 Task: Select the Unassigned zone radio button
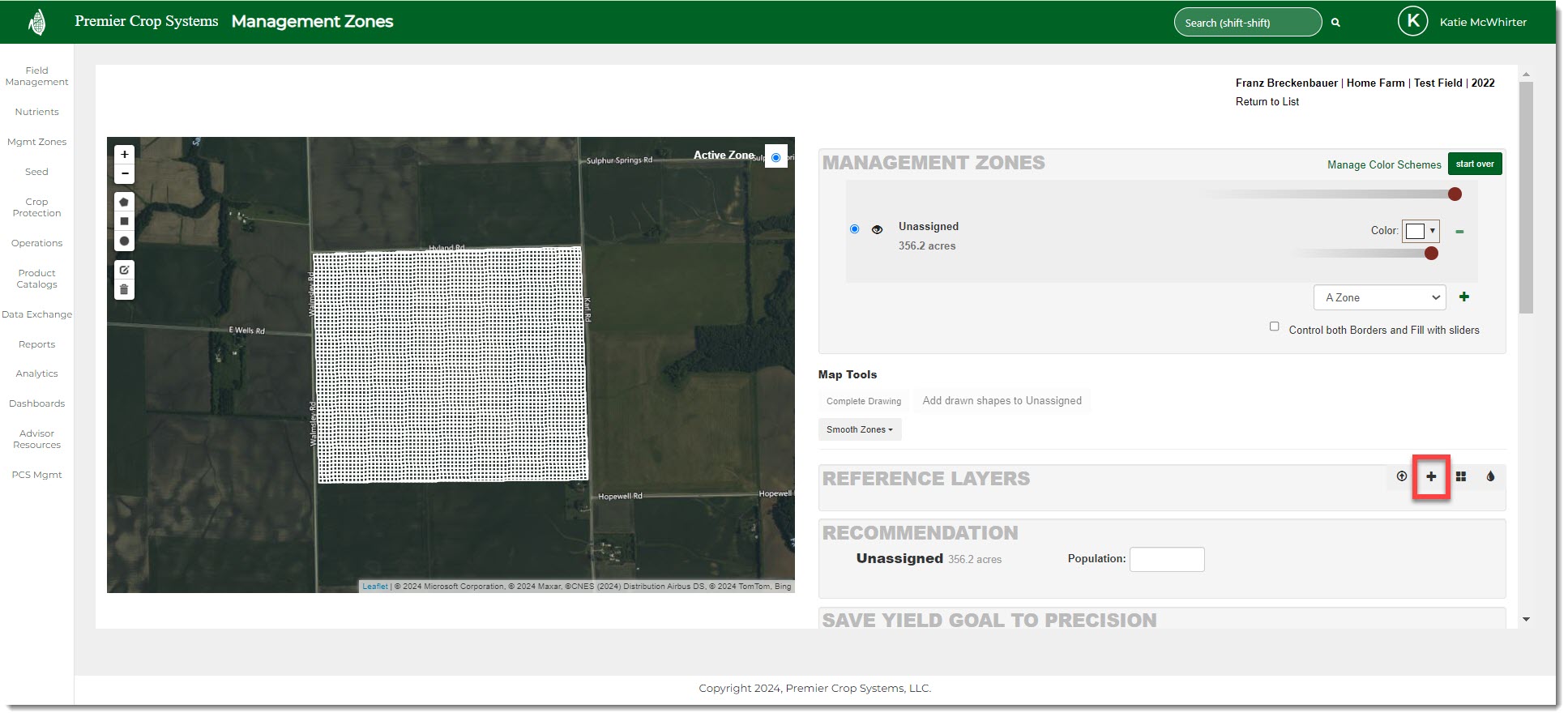[854, 229]
